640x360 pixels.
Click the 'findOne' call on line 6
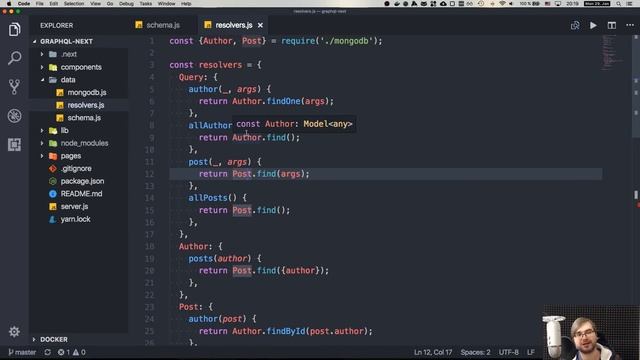click(283, 101)
